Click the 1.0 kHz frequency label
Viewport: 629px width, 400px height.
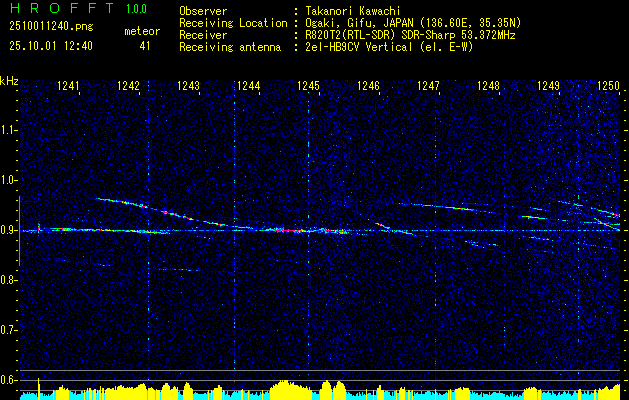(x=8, y=180)
